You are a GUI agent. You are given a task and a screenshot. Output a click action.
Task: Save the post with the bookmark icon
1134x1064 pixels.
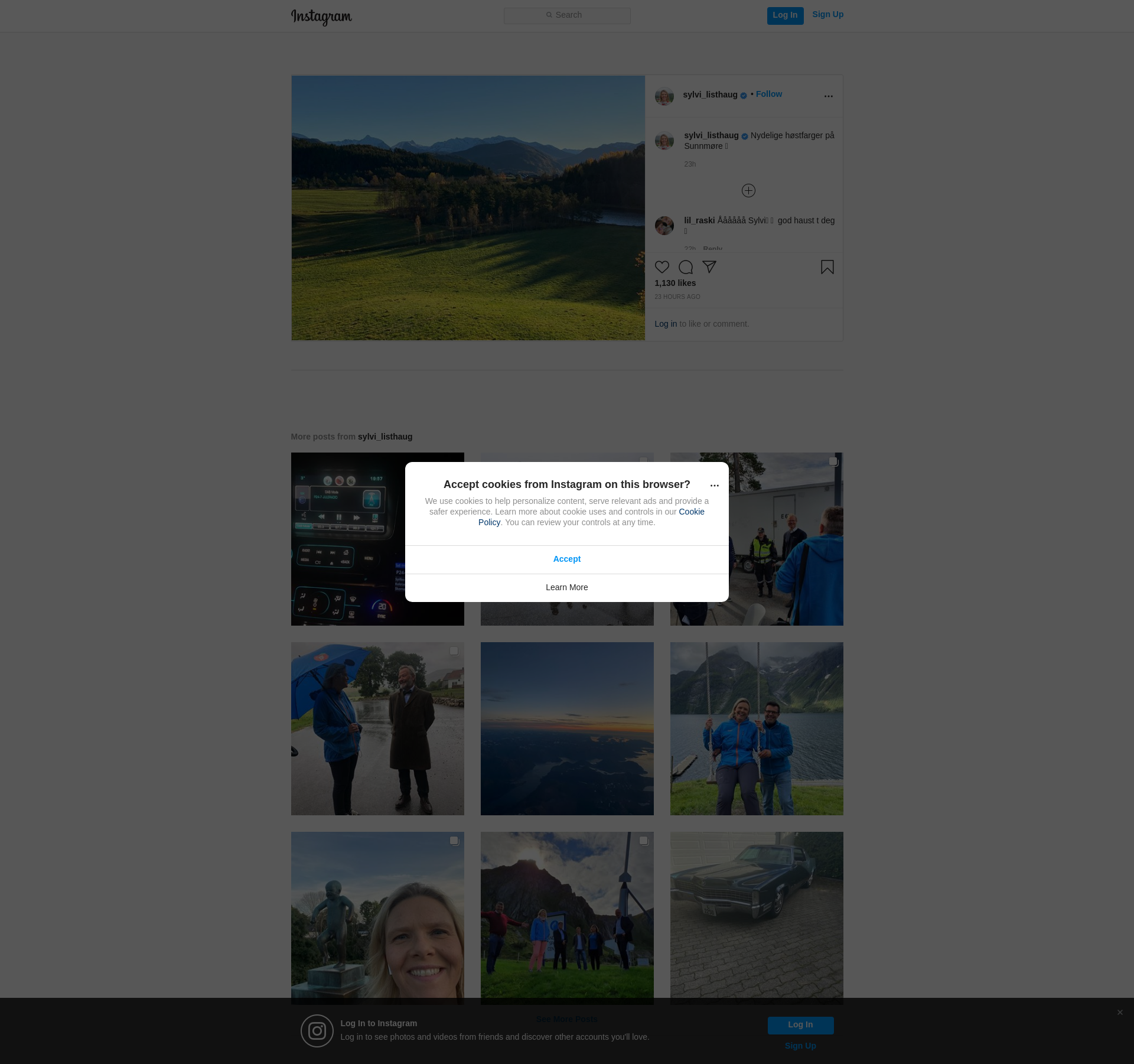point(827,267)
